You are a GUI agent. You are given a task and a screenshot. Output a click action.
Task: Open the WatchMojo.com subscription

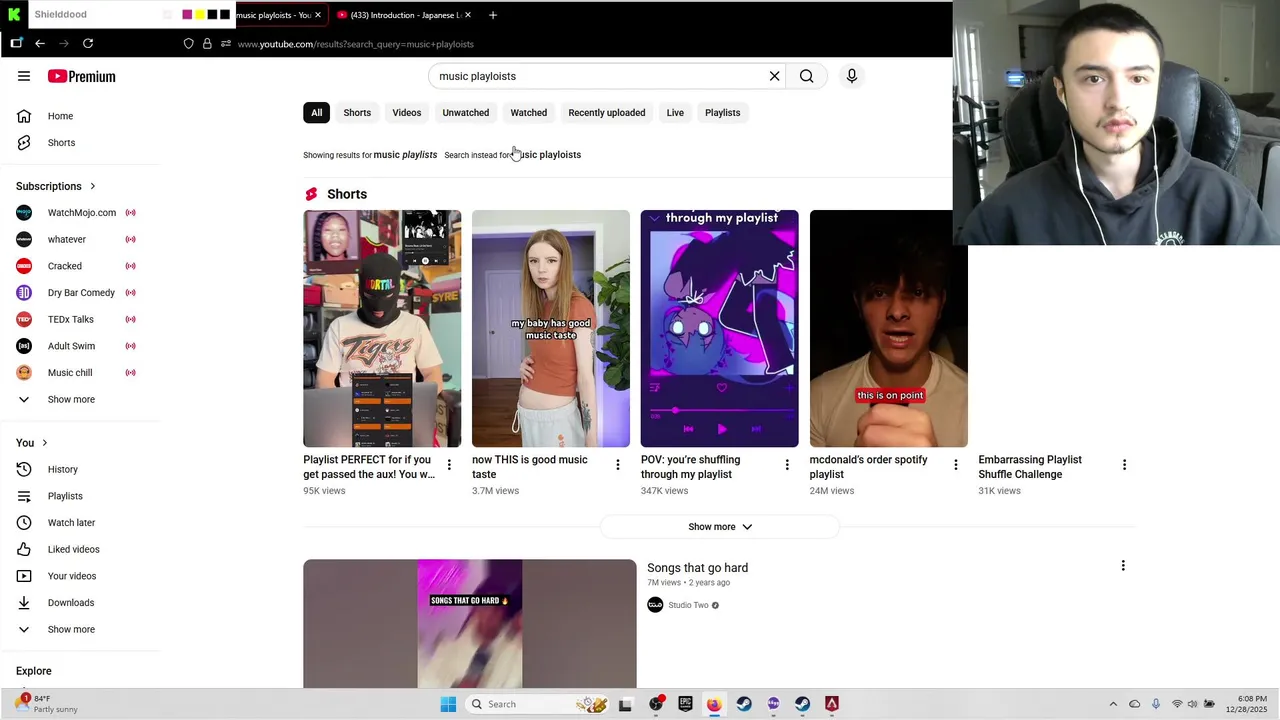click(x=80, y=213)
